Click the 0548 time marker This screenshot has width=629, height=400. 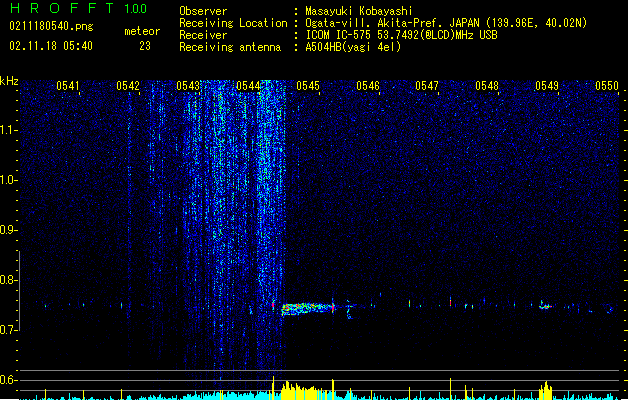point(487,85)
